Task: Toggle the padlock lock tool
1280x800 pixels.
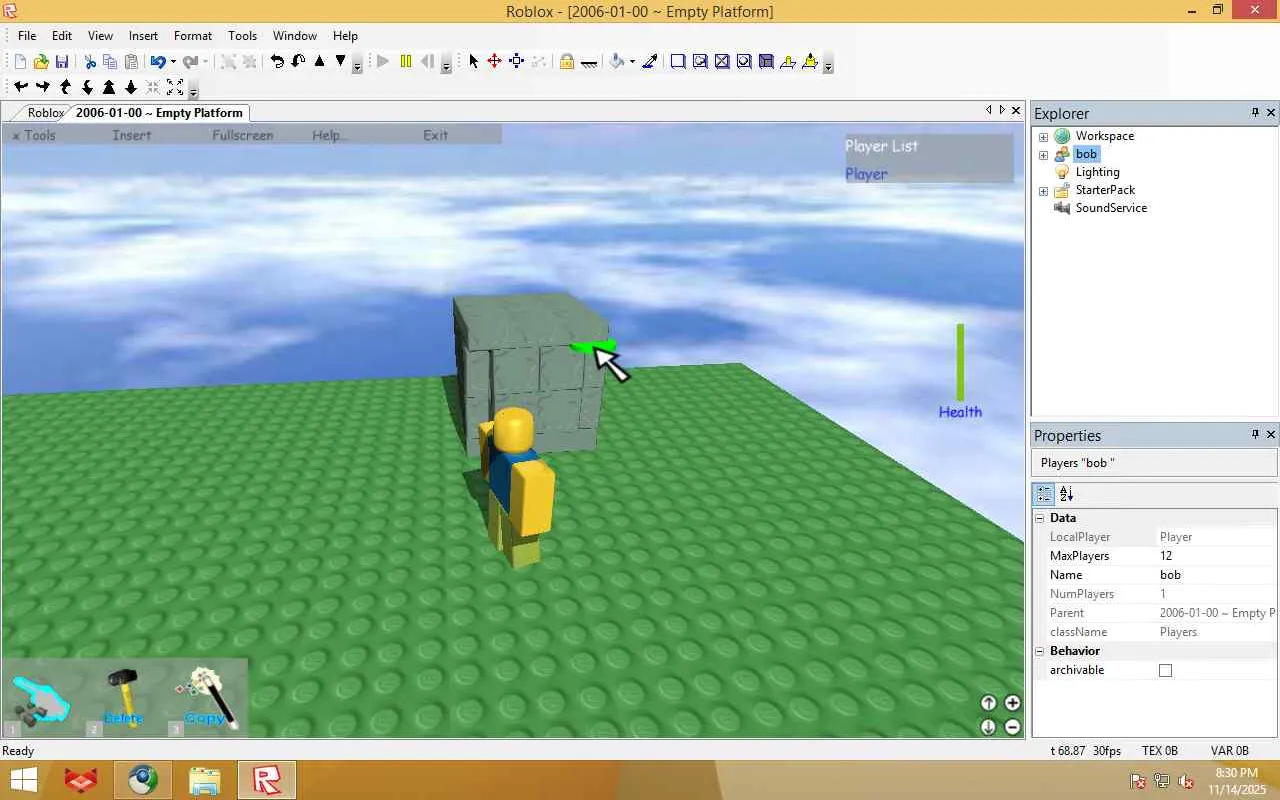Action: [x=567, y=62]
